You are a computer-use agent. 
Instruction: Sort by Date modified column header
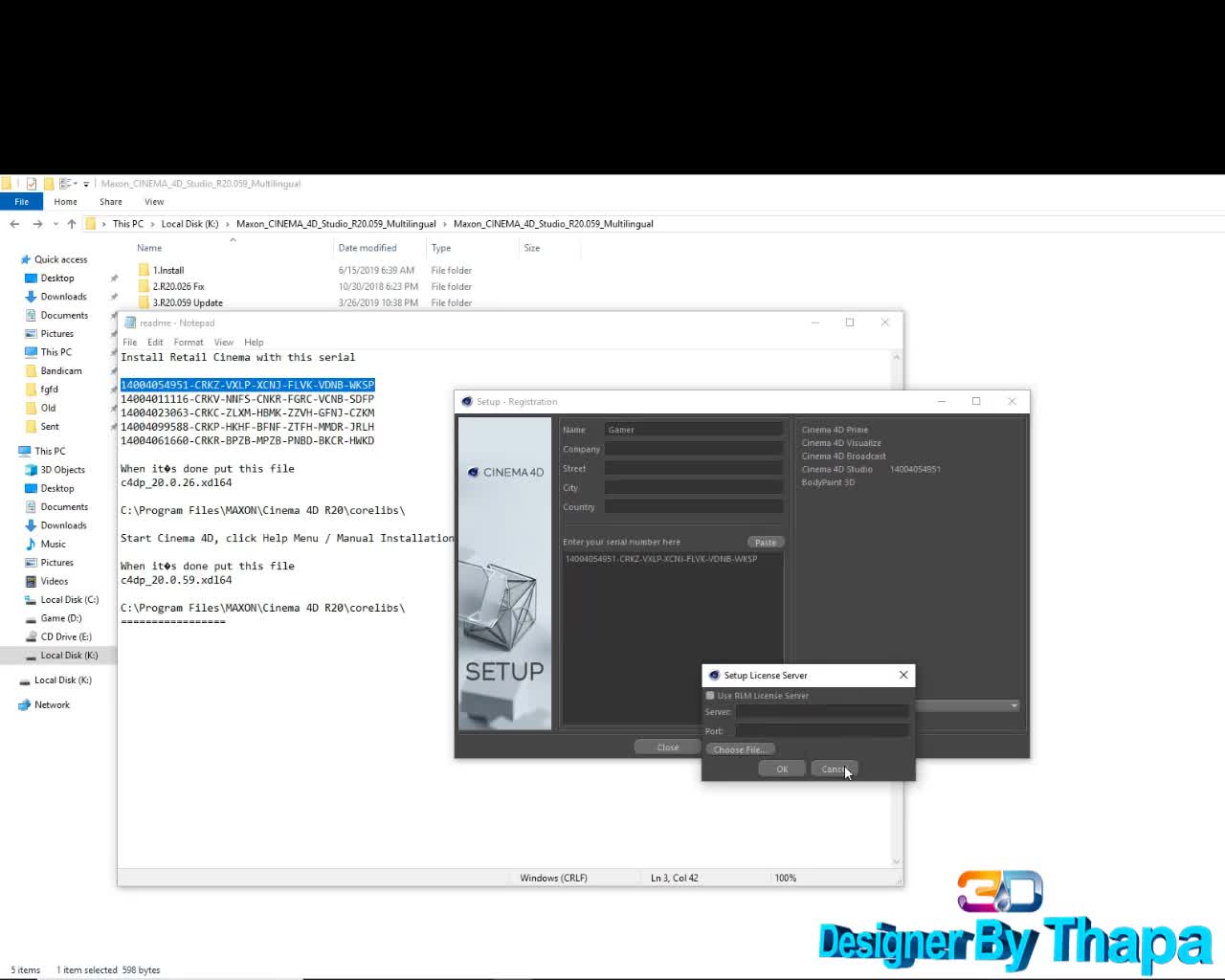click(x=367, y=248)
